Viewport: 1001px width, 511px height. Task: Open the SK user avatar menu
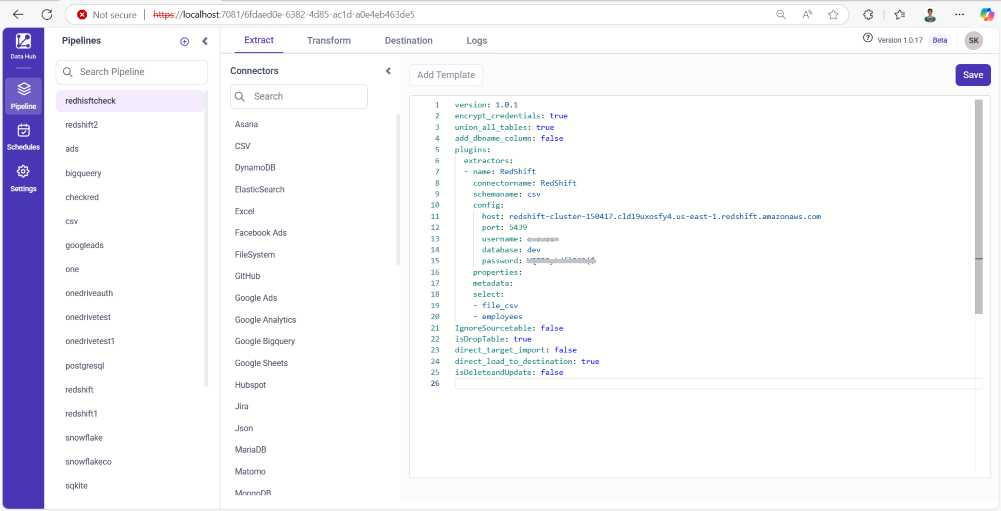click(974, 40)
